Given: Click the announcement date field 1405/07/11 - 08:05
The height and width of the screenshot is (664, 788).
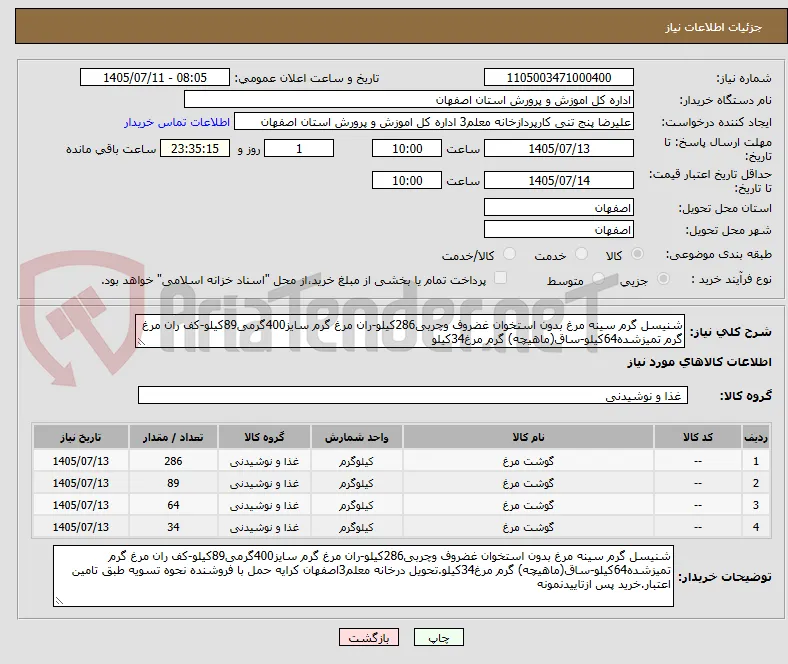Looking at the screenshot, I should pos(155,77).
